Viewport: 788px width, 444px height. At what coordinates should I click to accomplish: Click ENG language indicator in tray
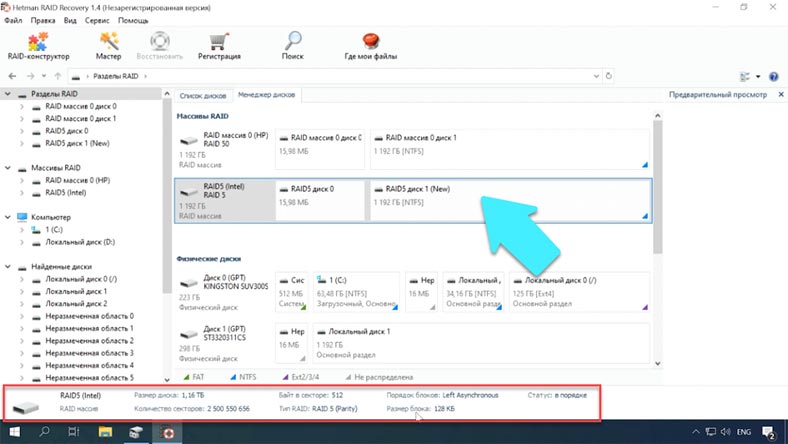[744, 432]
